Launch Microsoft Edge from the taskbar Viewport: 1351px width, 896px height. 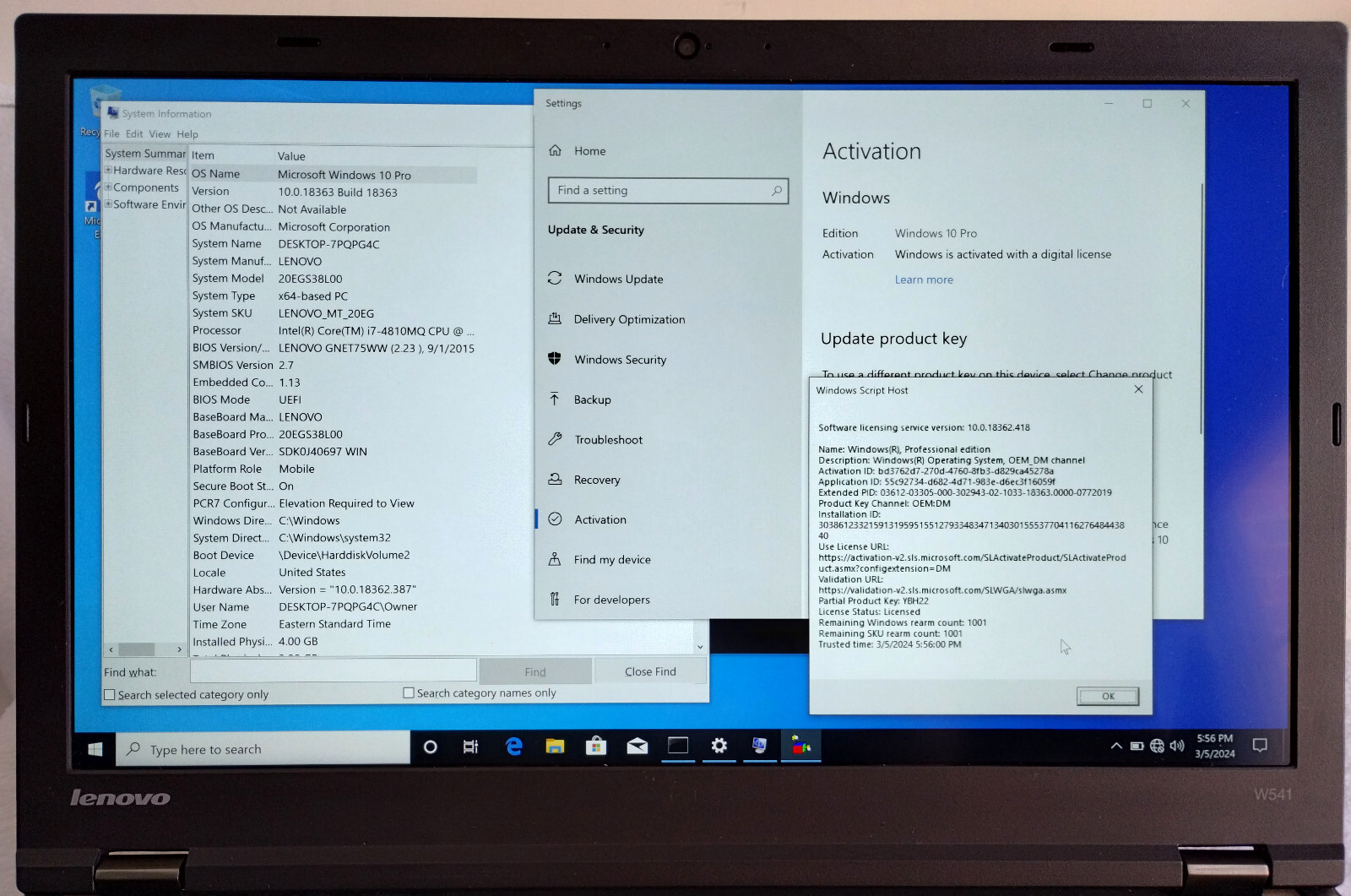513,747
